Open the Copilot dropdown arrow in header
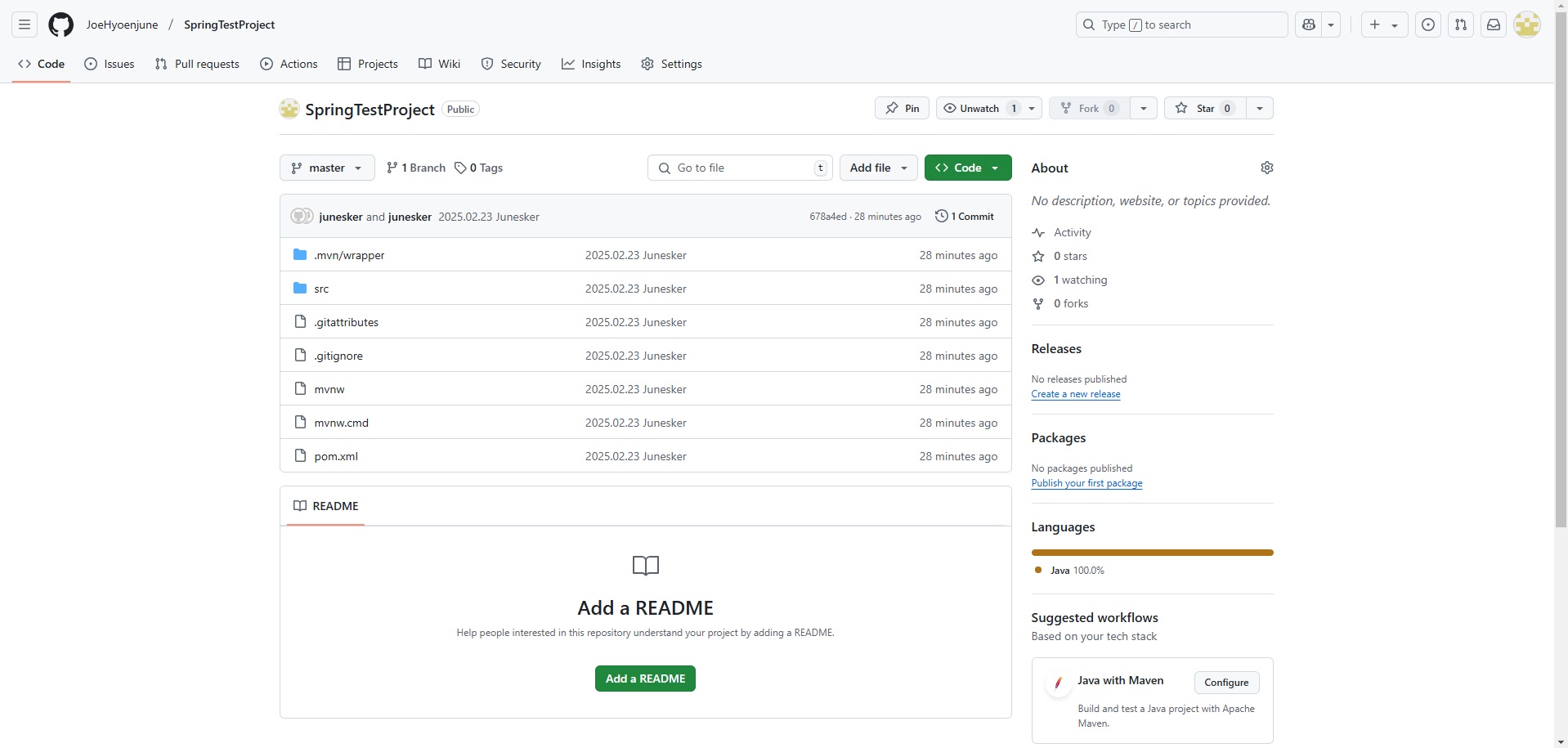 (x=1331, y=25)
